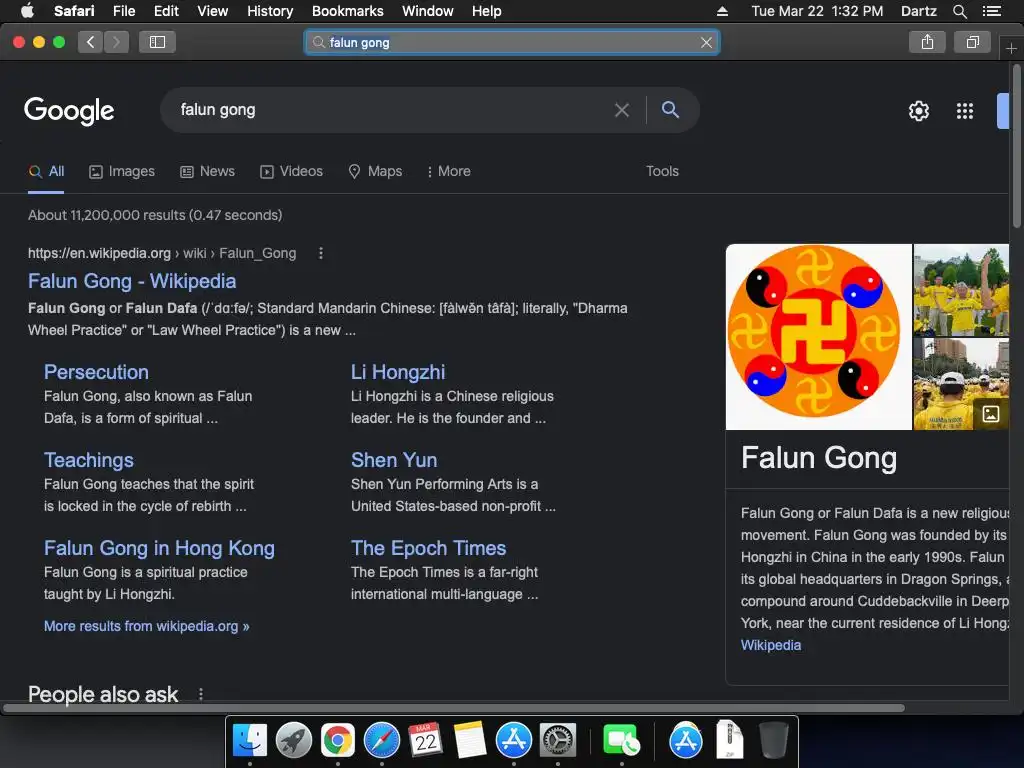Open the Shen Yun sublink
Image resolution: width=1024 pixels, height=768 pixels.
(x=394, y=460)
